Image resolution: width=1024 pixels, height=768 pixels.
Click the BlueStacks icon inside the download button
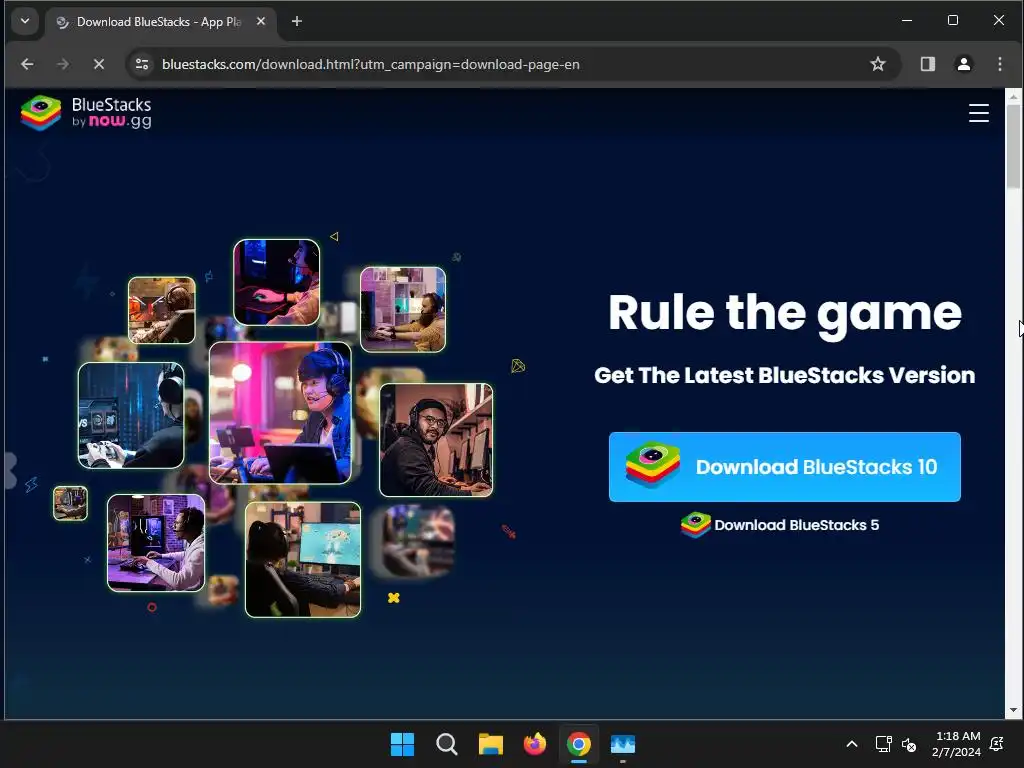click(652, 465)
